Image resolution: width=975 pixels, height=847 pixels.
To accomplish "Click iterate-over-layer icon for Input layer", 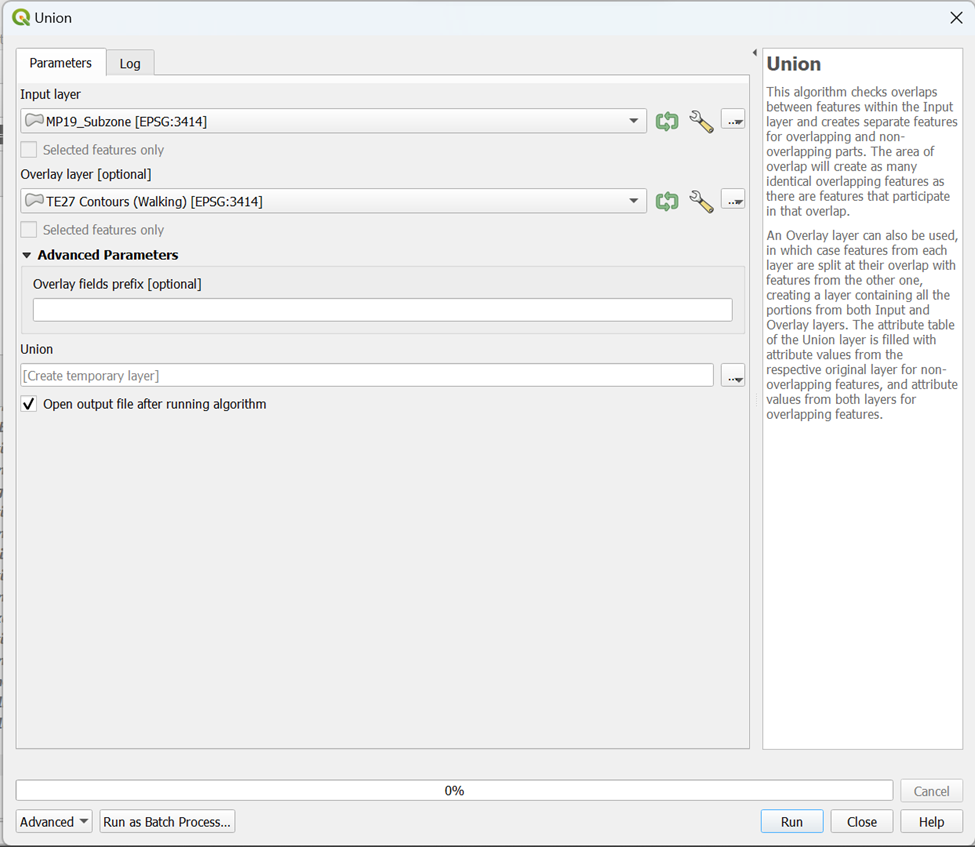I will coord(667,122).
